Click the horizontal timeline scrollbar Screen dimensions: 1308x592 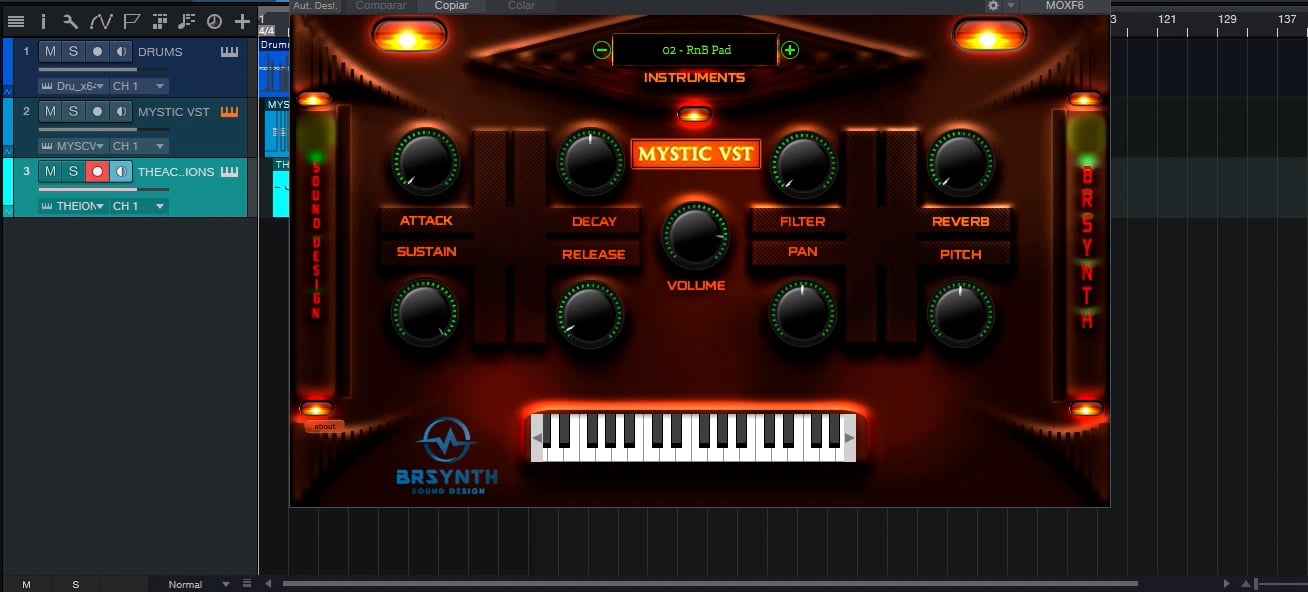click(x=710, y=584)
